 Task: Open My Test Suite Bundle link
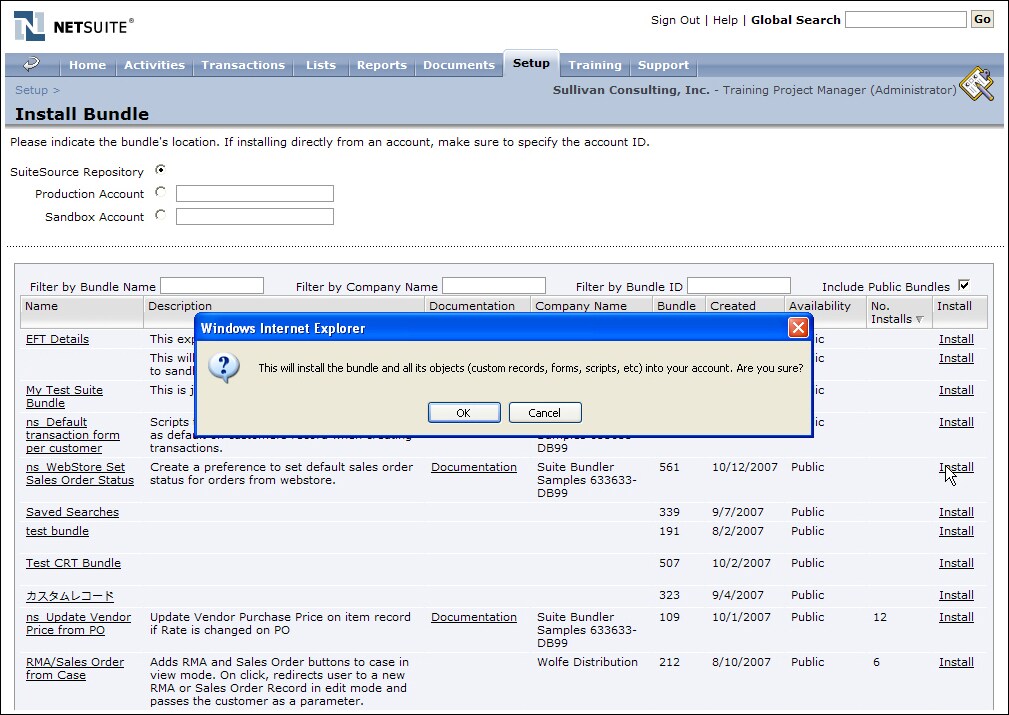(x=64, y=396)
